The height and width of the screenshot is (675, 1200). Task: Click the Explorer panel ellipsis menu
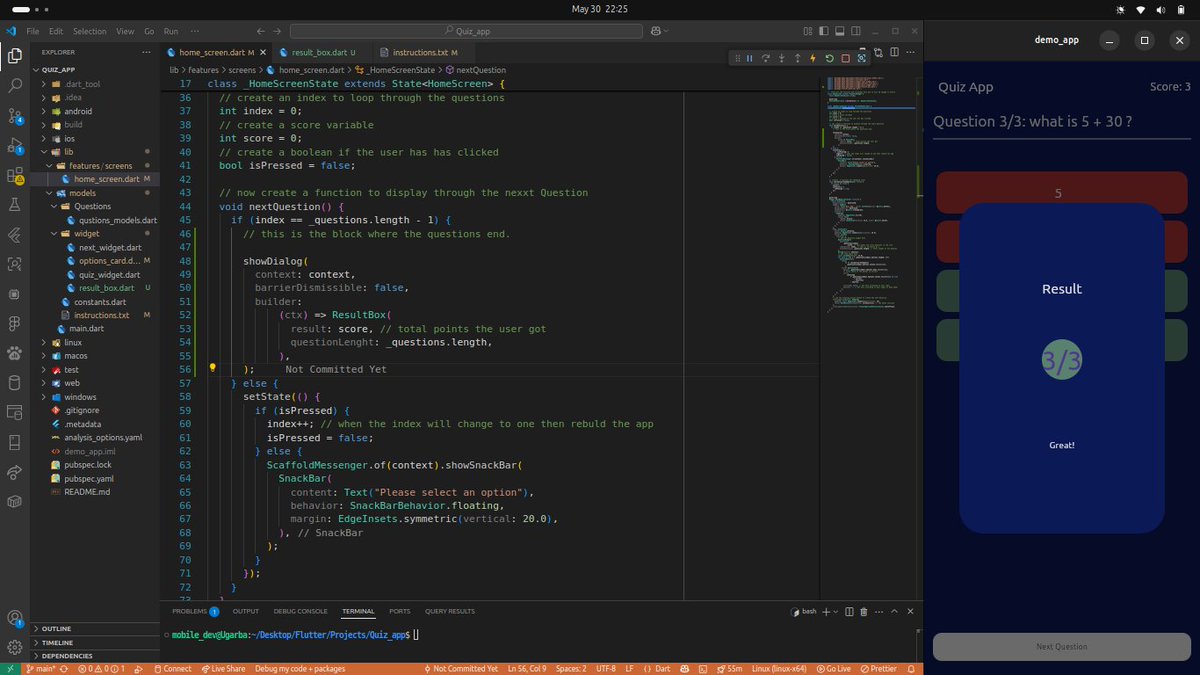[x=147, y=52]
